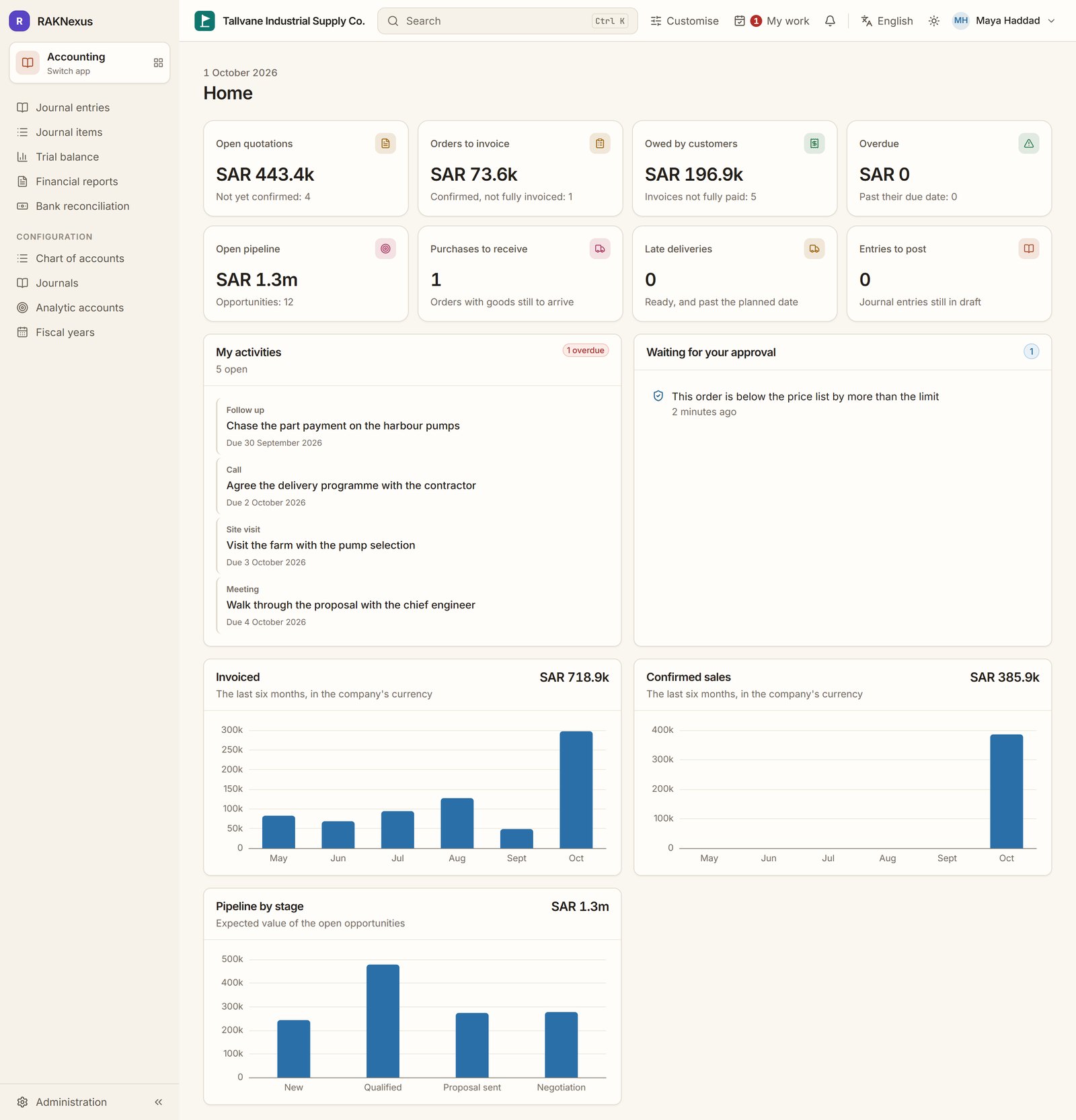Click the Open quotations card document icon
The height and width of the screenshot is (1120, 1076).
385,143
